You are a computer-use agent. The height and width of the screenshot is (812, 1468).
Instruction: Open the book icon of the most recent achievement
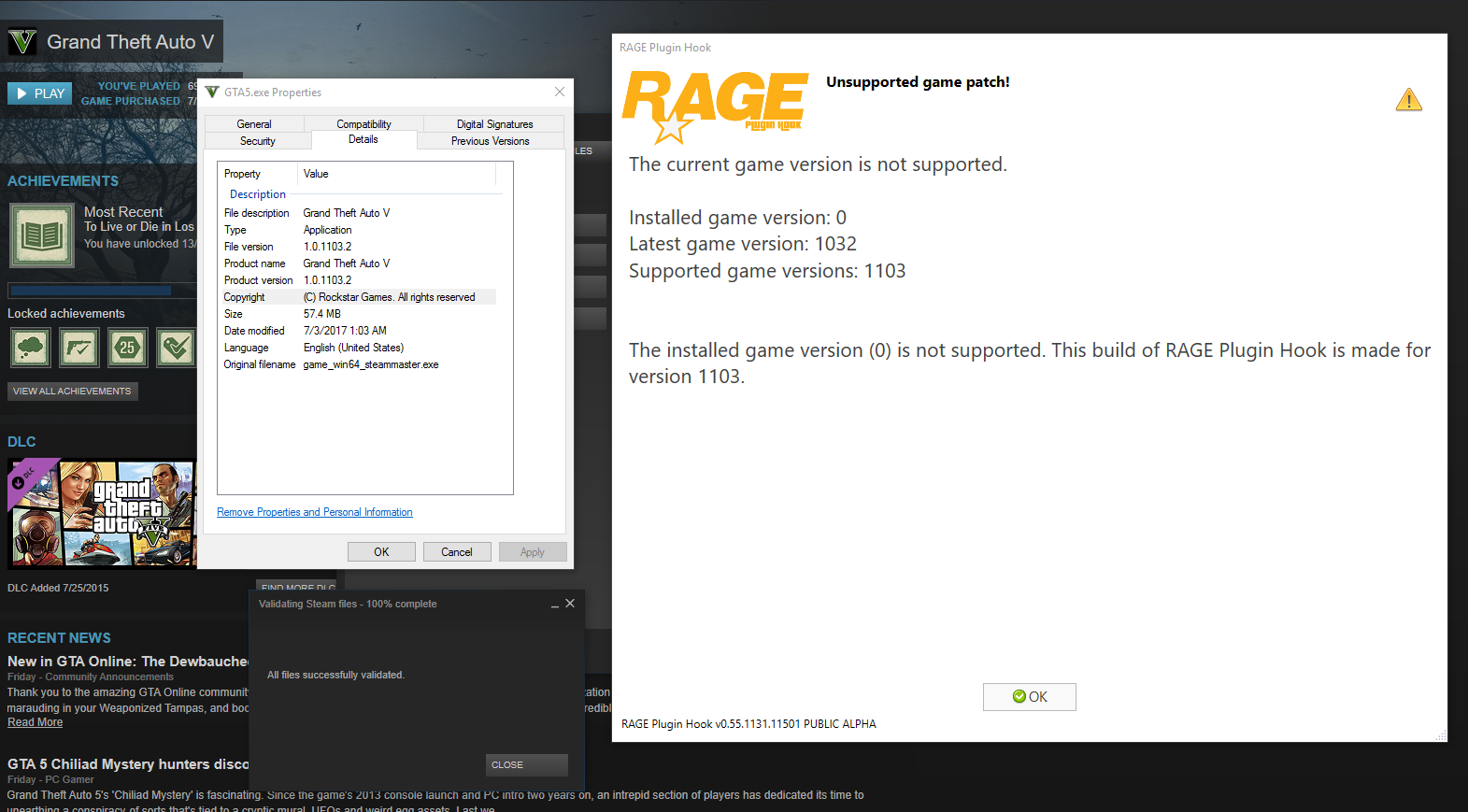42,235
